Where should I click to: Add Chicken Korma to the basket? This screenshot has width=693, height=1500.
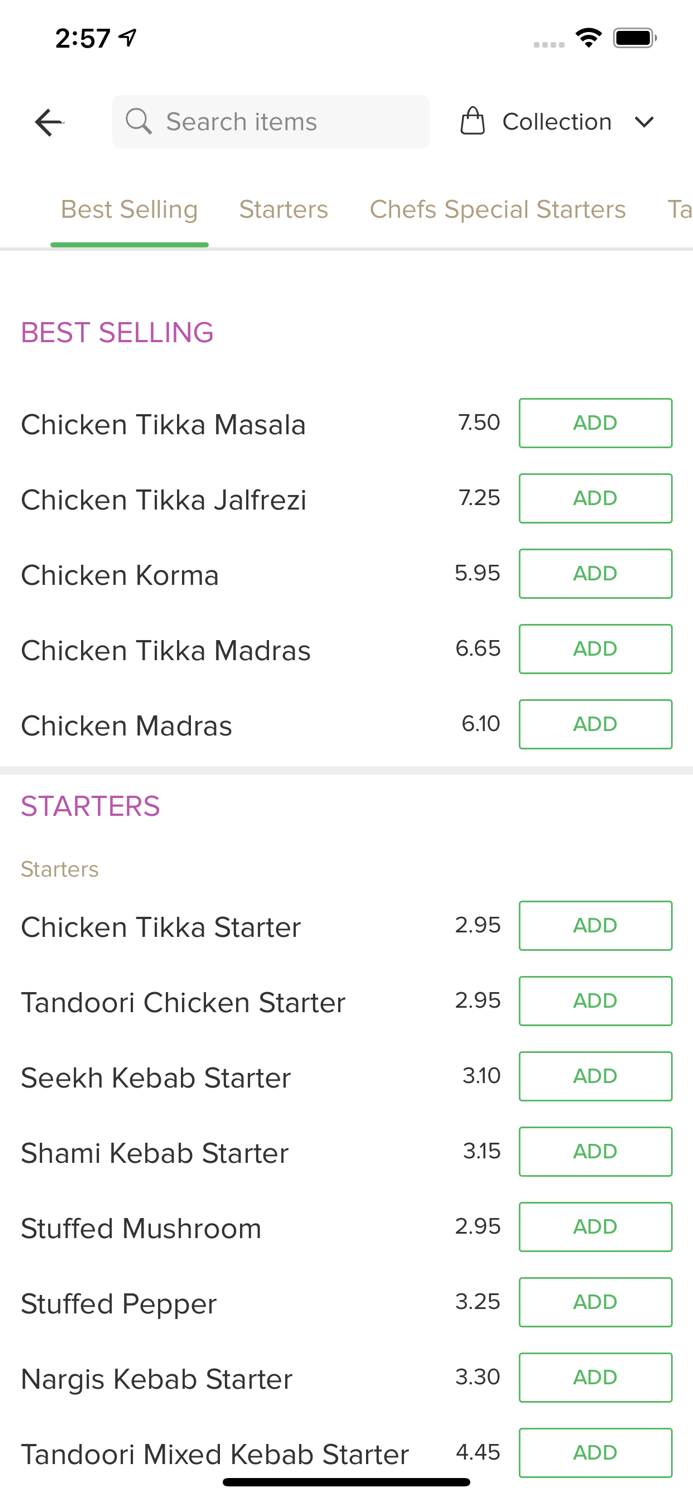595,574
